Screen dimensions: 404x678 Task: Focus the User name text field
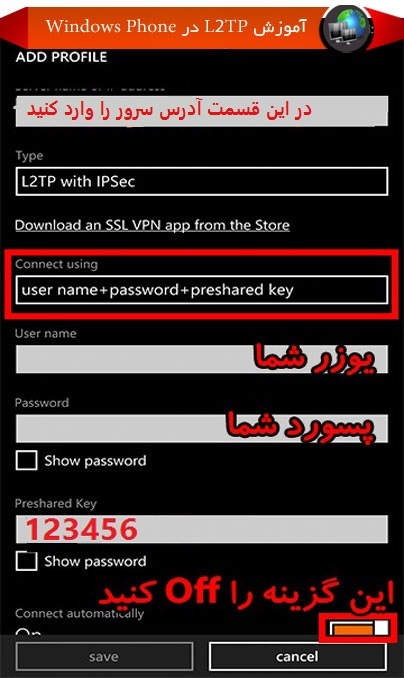point(202,359)
